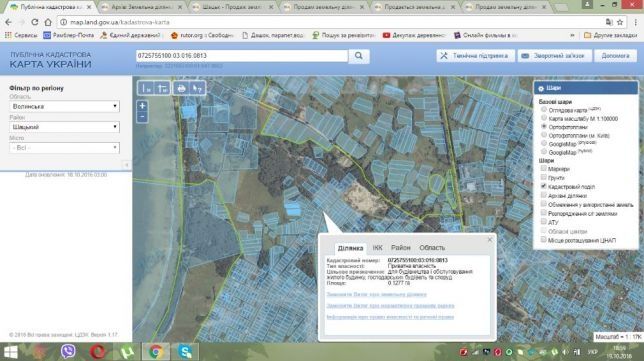
Task: Click the Технічна підтримка button
Action: point(475,56)
